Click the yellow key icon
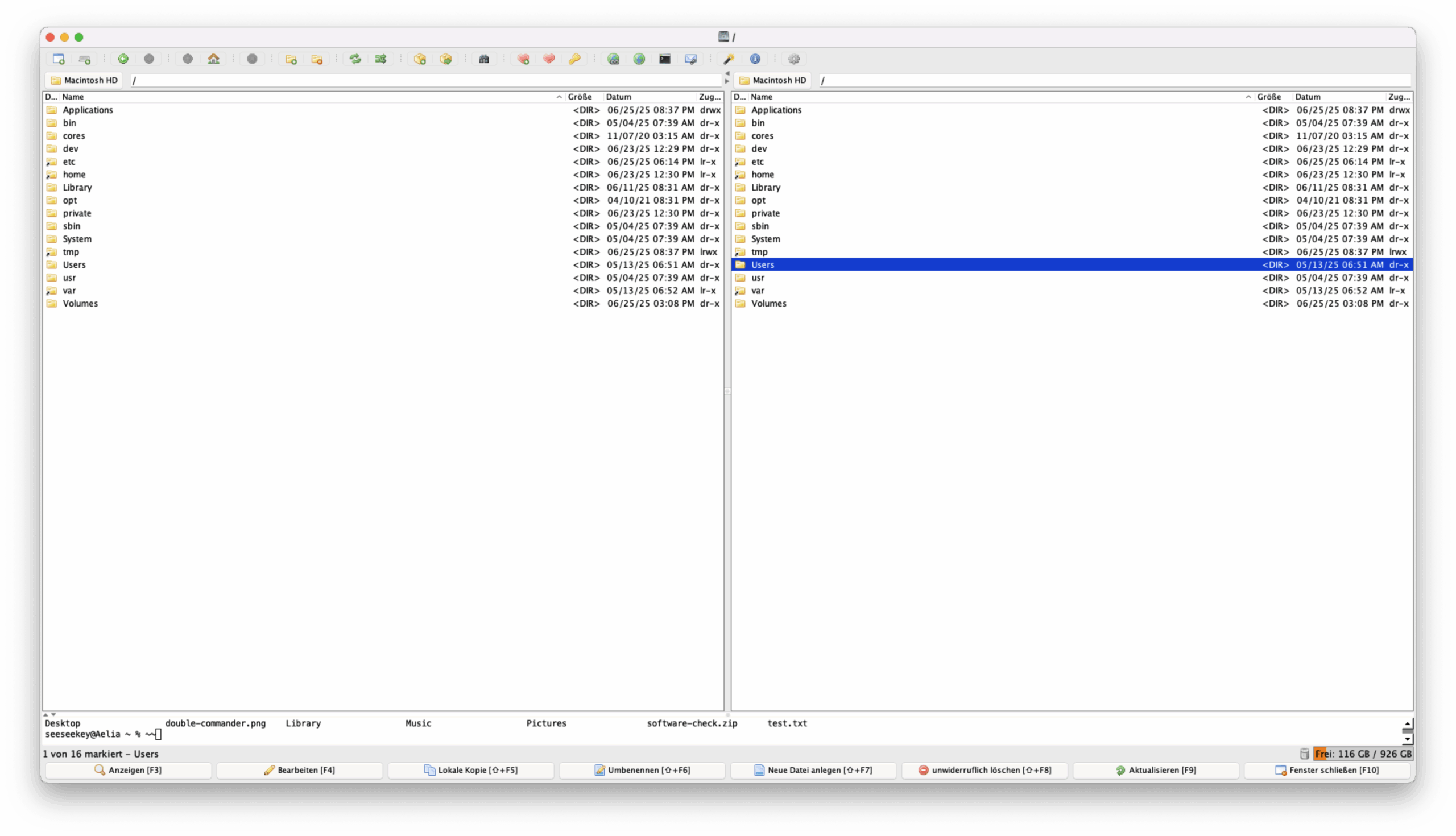The height and width of the screenshot is (836, 1456). click(x=574, y=59)
